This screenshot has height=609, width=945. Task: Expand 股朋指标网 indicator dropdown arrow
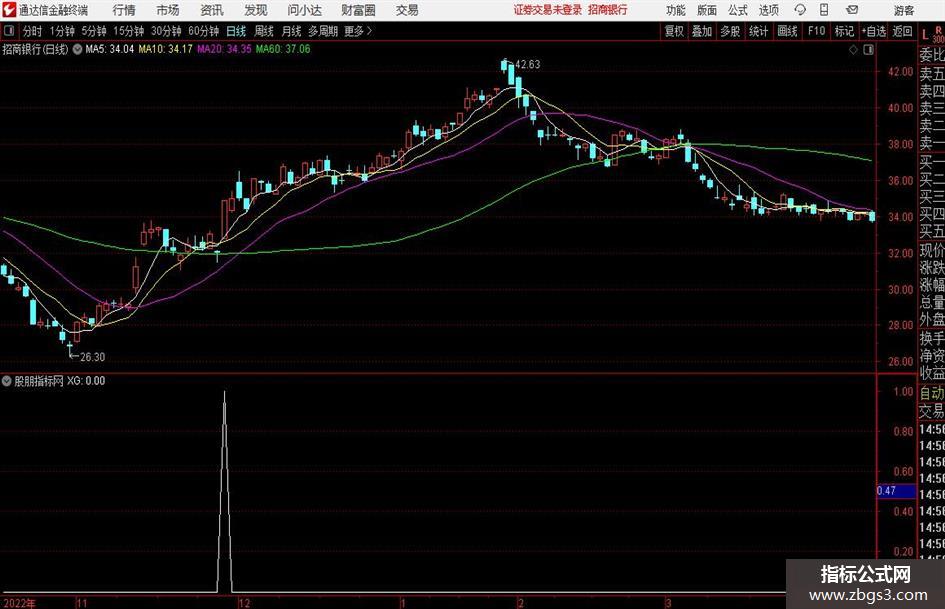click(x=7, y=381)
